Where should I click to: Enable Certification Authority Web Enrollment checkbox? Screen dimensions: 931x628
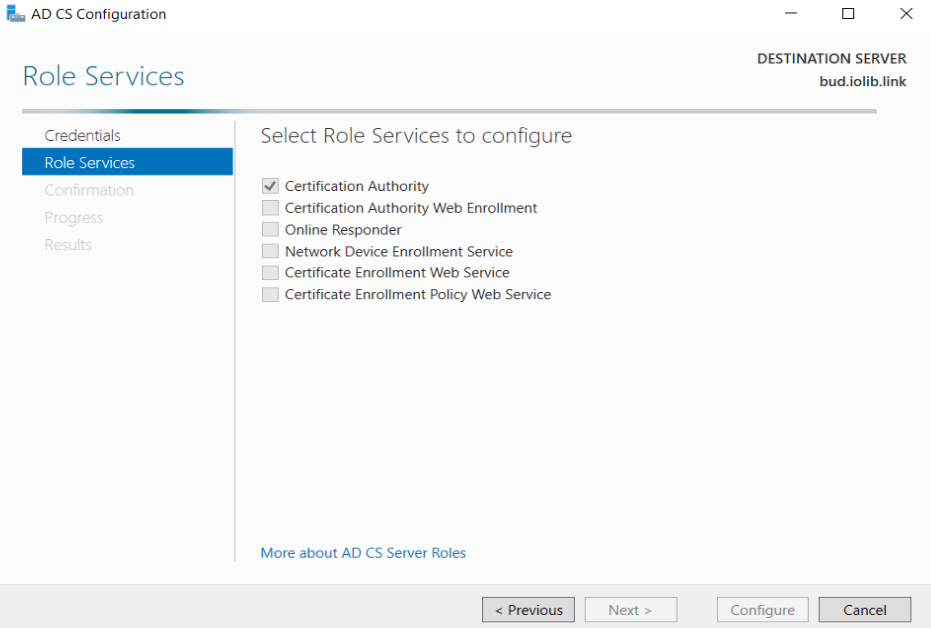coord(270,208)
